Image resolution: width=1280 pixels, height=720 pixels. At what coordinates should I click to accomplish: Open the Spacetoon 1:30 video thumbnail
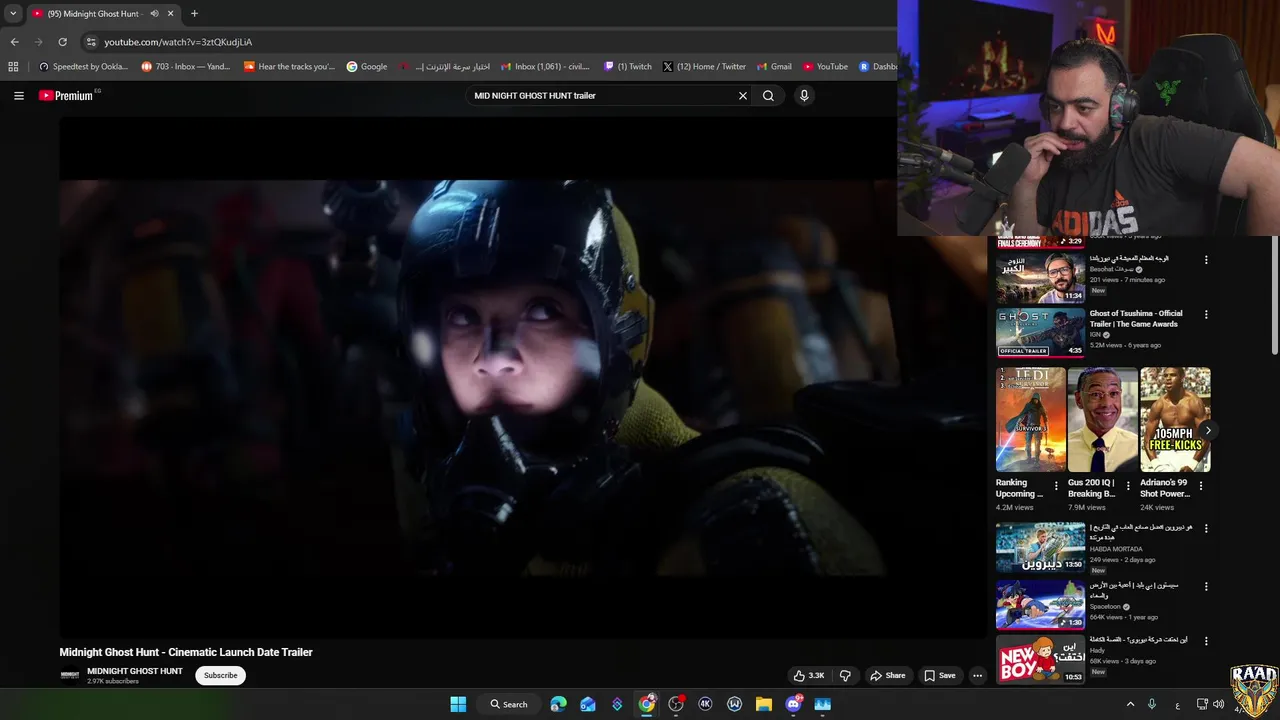[x=1040, y=605]
